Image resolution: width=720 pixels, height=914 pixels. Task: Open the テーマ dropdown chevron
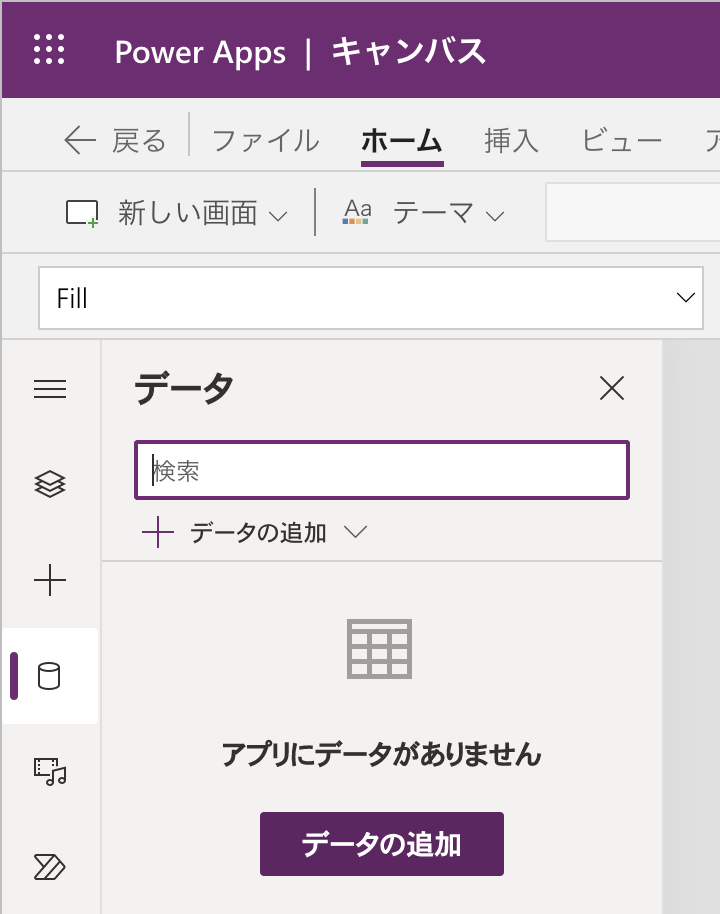[x=495, y=215]
